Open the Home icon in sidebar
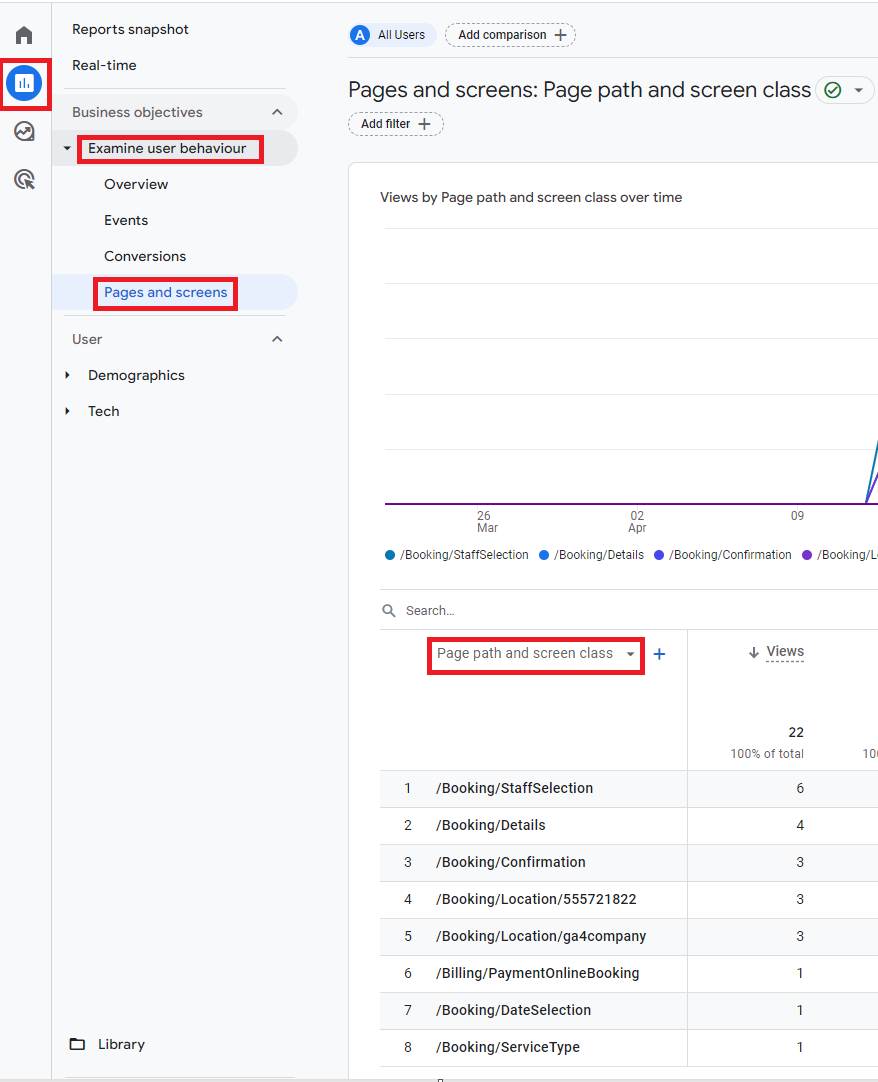 tap(24, 35)
